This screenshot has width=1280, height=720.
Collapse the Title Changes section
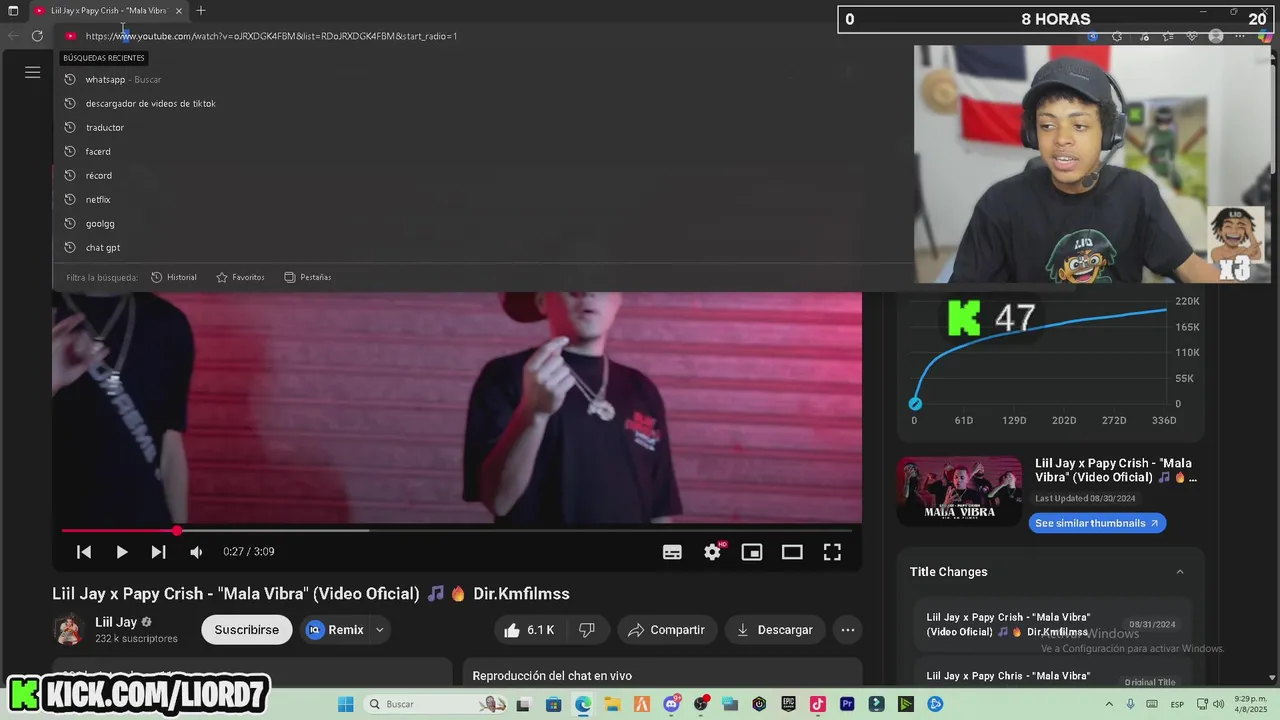tap(1180, 572)
